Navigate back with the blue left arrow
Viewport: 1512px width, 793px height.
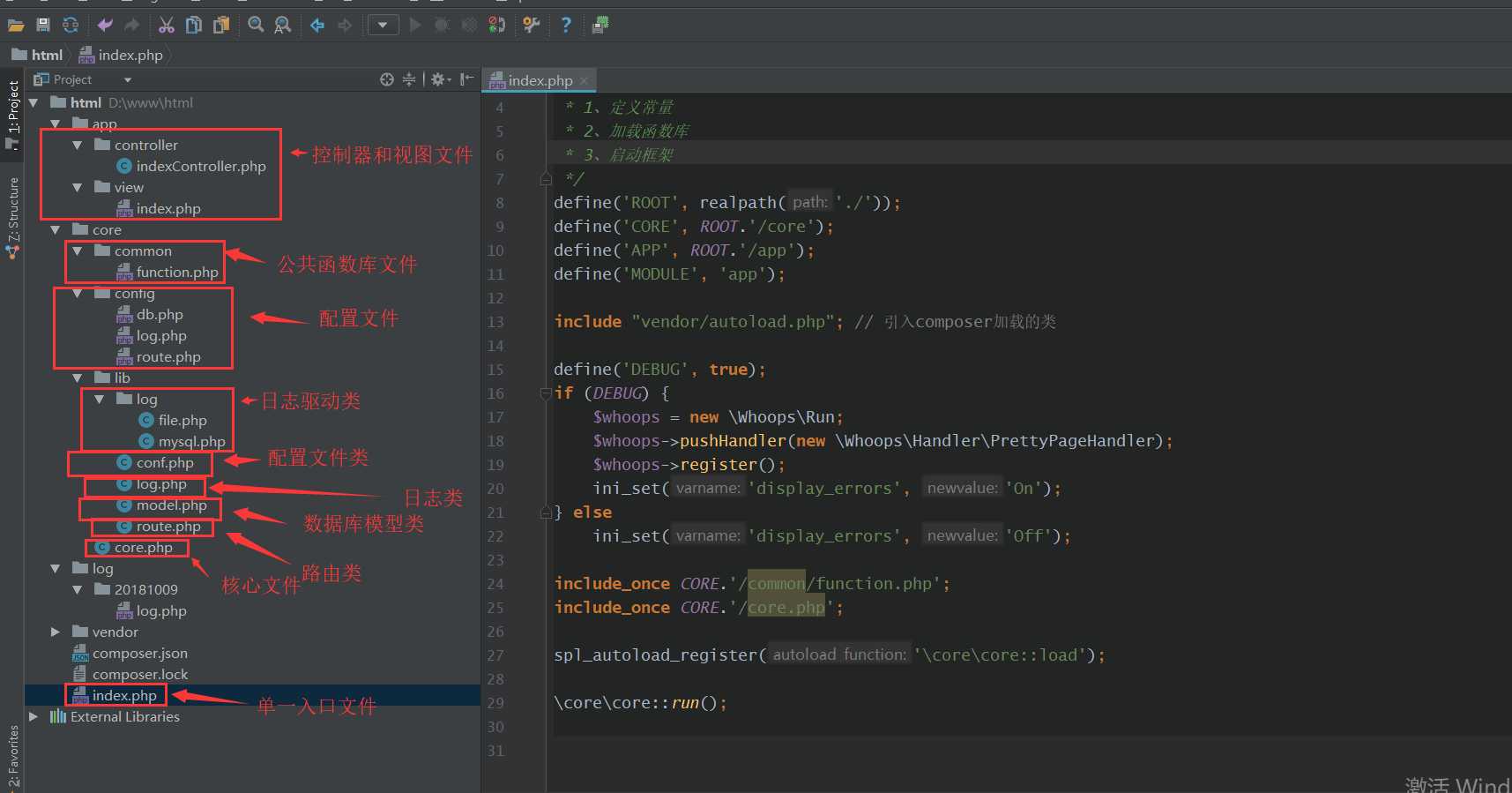(x=317, y=26)
